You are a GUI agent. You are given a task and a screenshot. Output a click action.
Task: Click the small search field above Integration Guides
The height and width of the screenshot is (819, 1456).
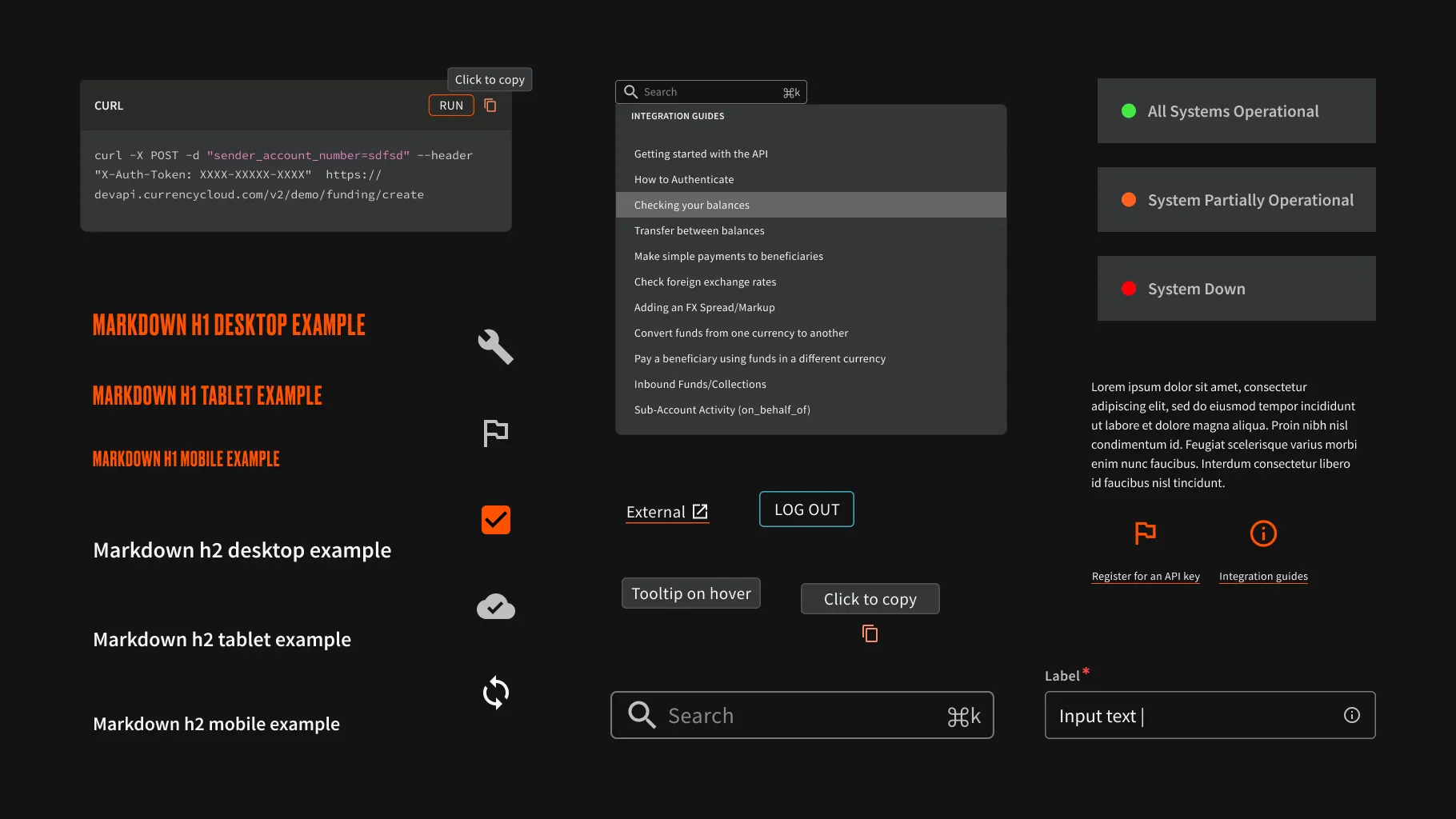point(711,92)
